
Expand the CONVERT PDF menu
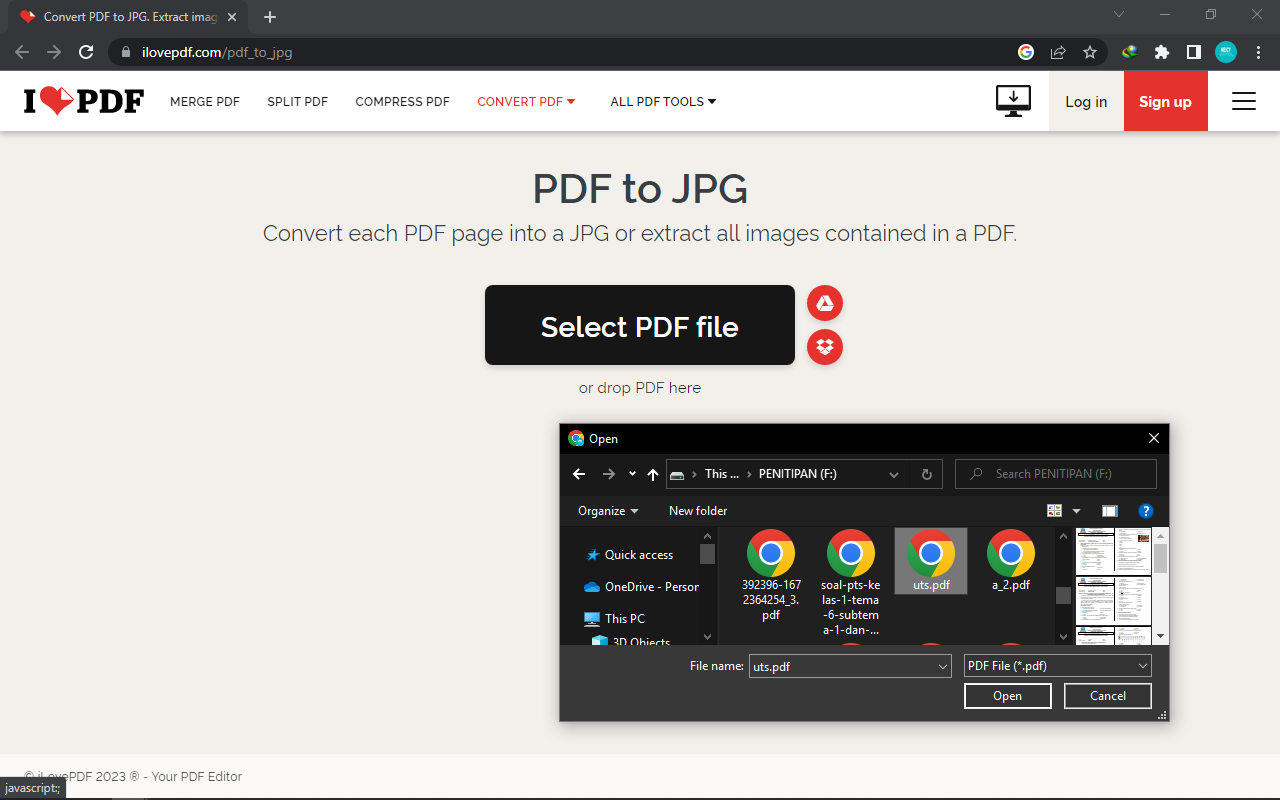point(526,101)
